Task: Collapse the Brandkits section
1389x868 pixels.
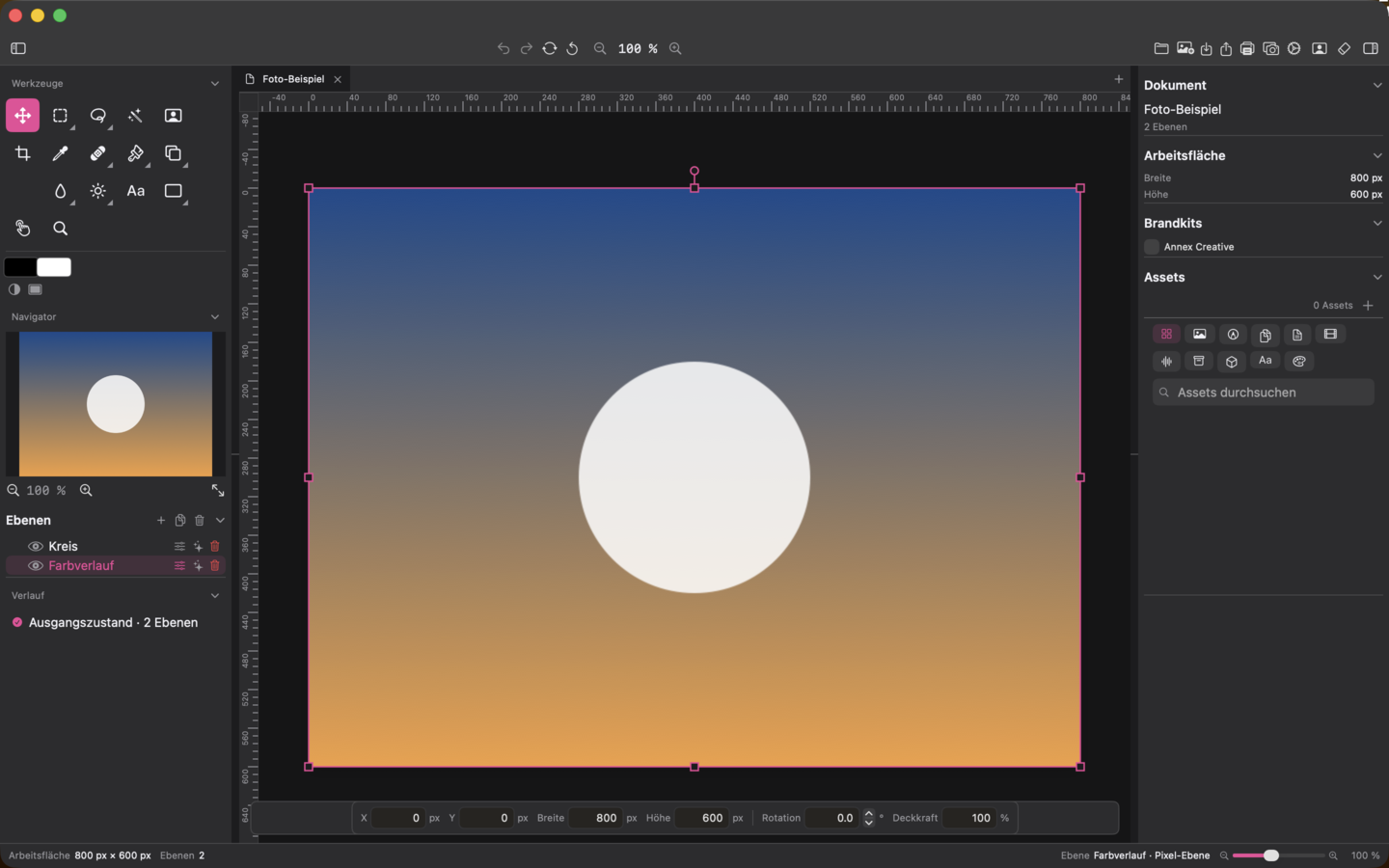Action: coord(1377,224)
